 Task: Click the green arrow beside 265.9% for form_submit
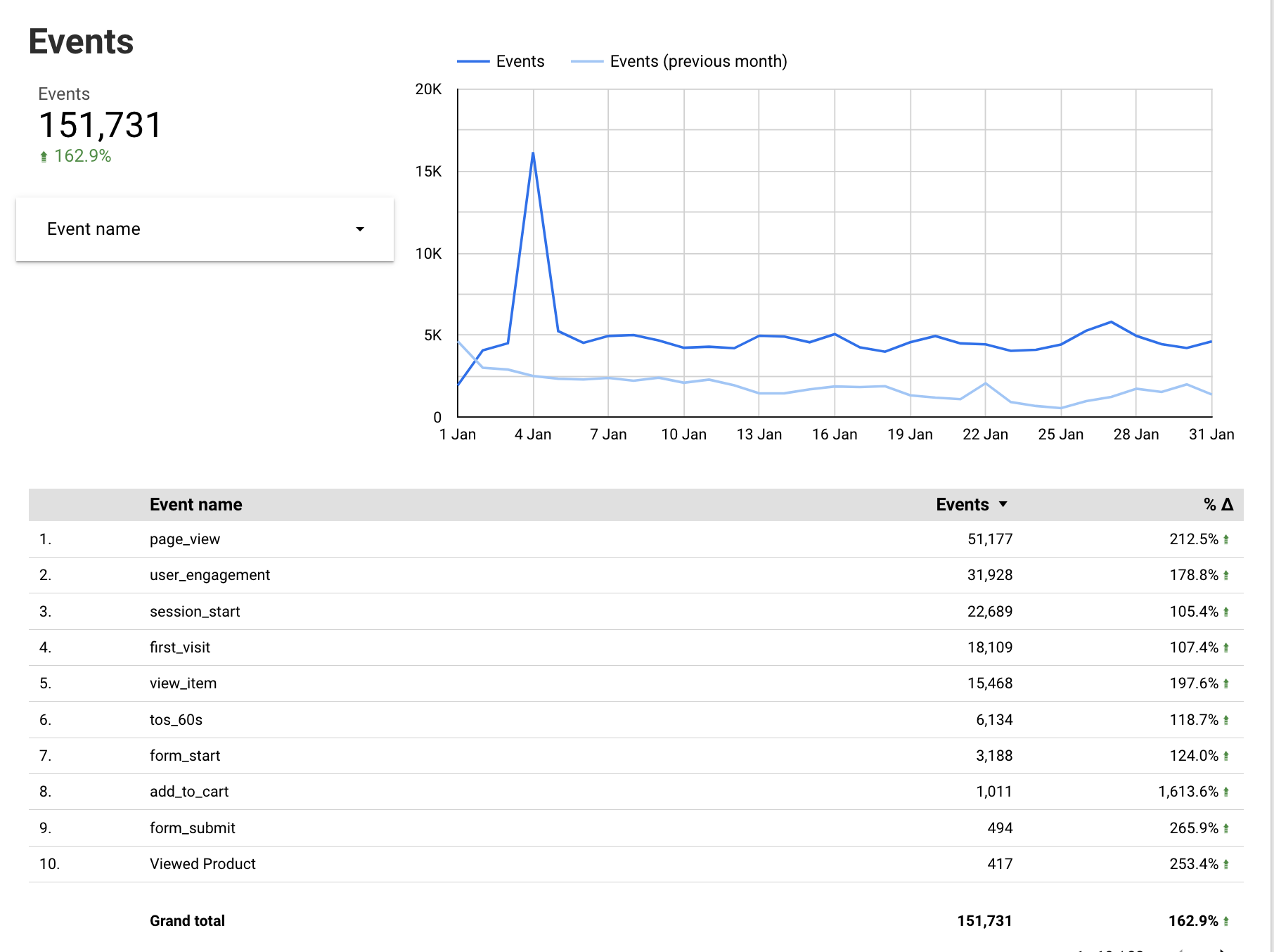tap(1226, 828)
